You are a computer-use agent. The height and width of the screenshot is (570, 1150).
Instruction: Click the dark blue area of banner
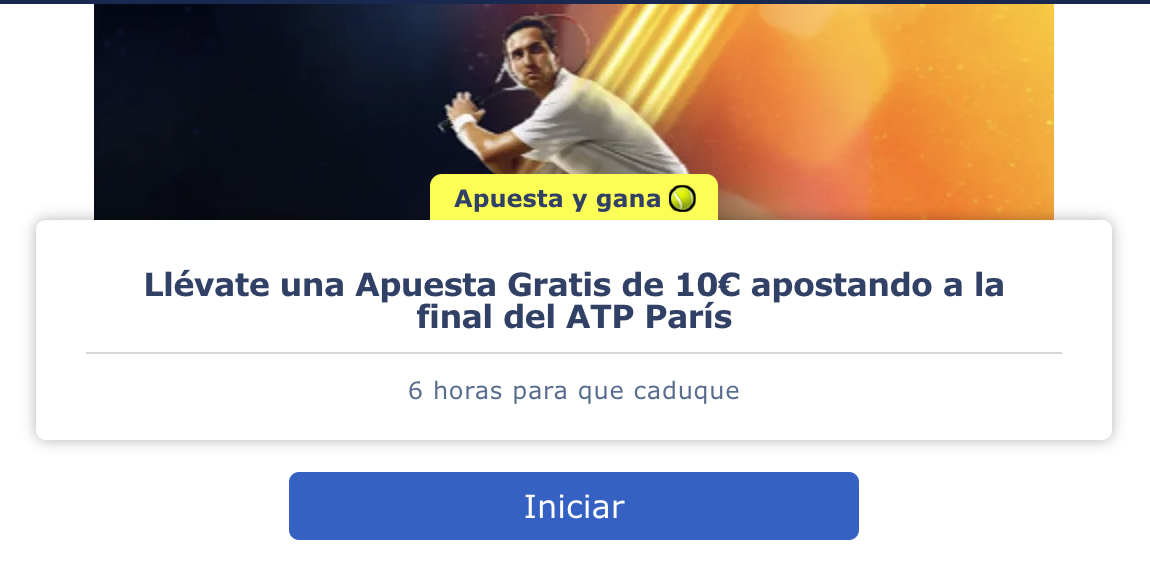(x=257, y=110)
